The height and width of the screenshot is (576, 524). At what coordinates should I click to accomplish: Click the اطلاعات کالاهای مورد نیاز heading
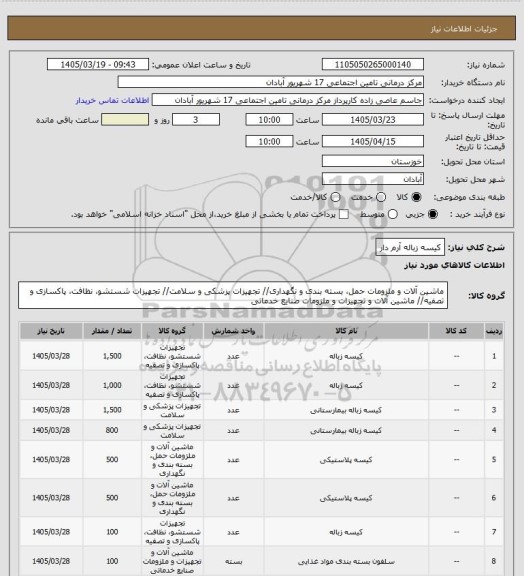454,265
